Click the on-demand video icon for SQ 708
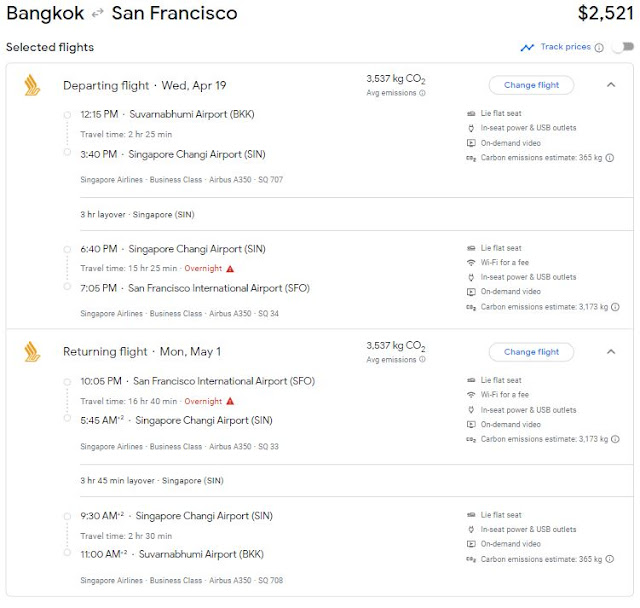Image resolution: width=640 pixels, height=608 pixels. click(x=471, y=544)
